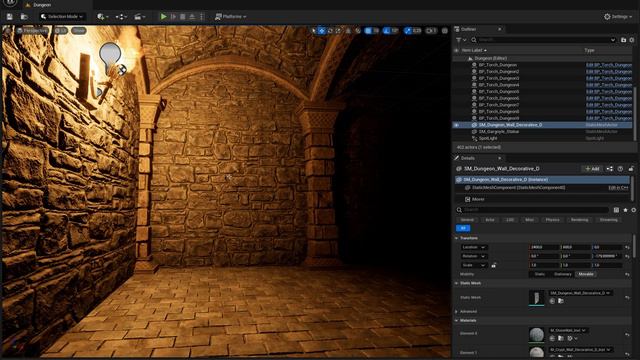Toggle the Scale lock icon
Viewport: 640px width, 360px height.
click(x=493, y=265)
